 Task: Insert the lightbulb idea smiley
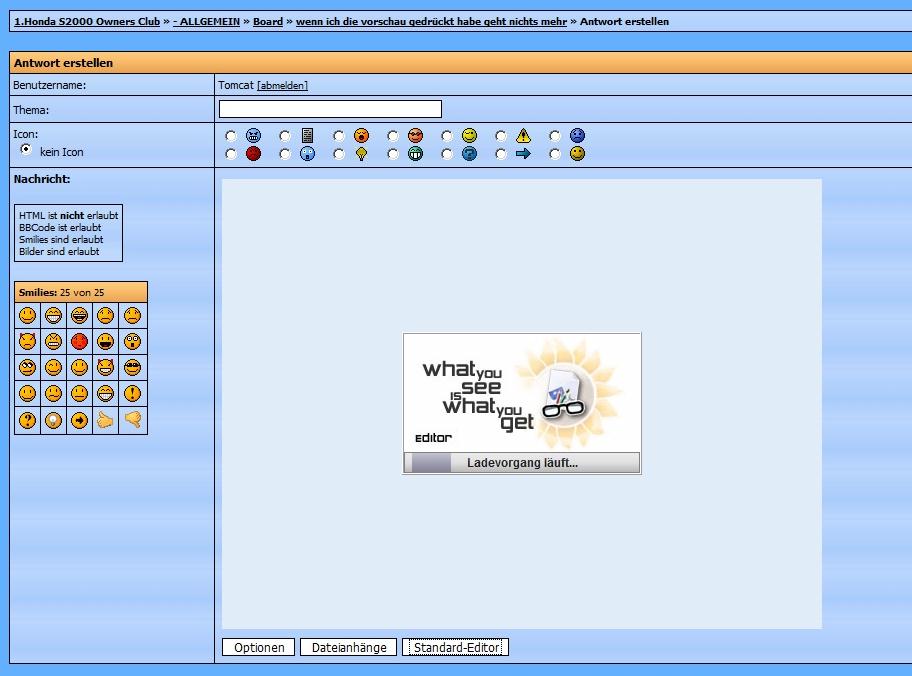coord(53,420)
